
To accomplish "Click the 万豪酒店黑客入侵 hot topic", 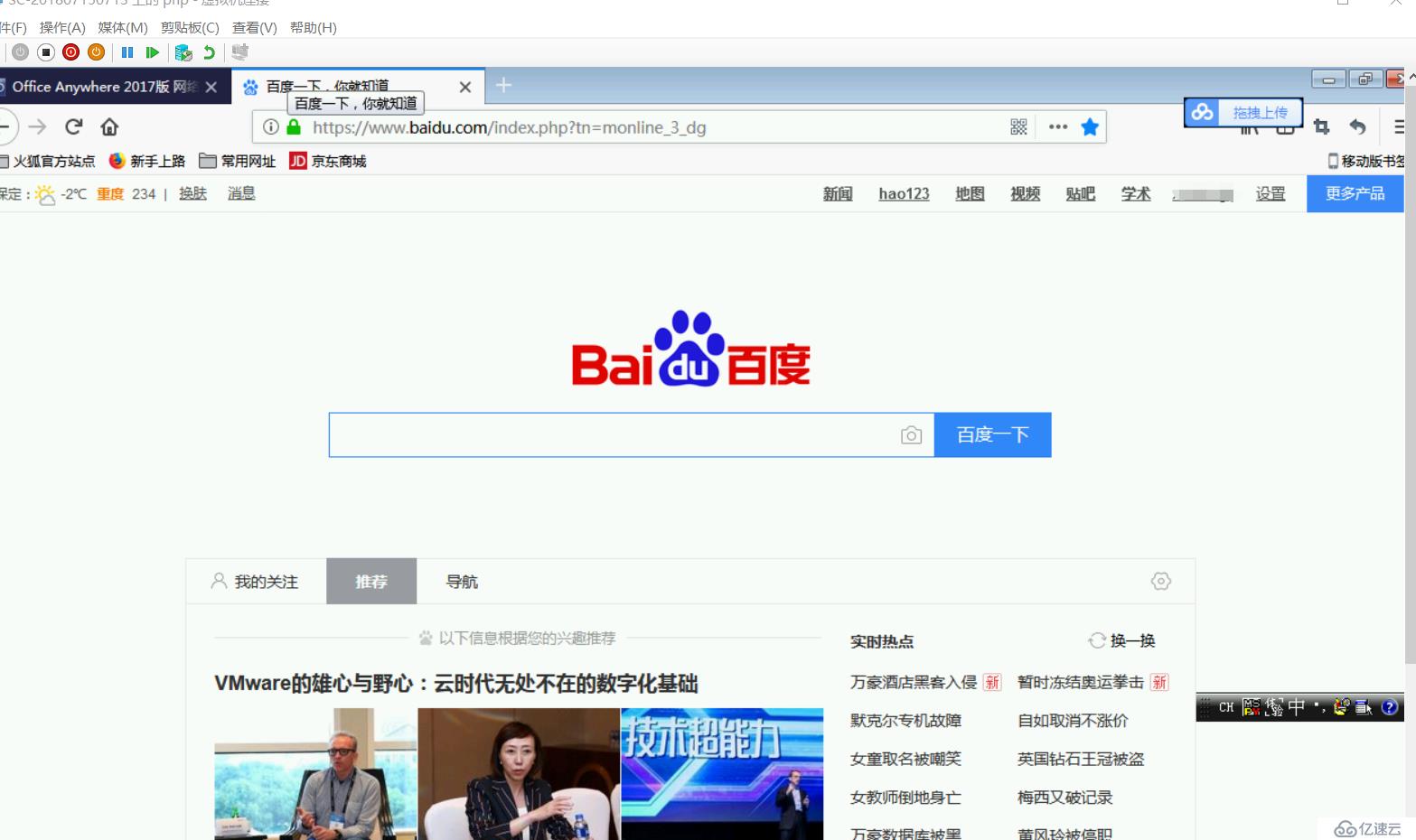I will (914, 682).
